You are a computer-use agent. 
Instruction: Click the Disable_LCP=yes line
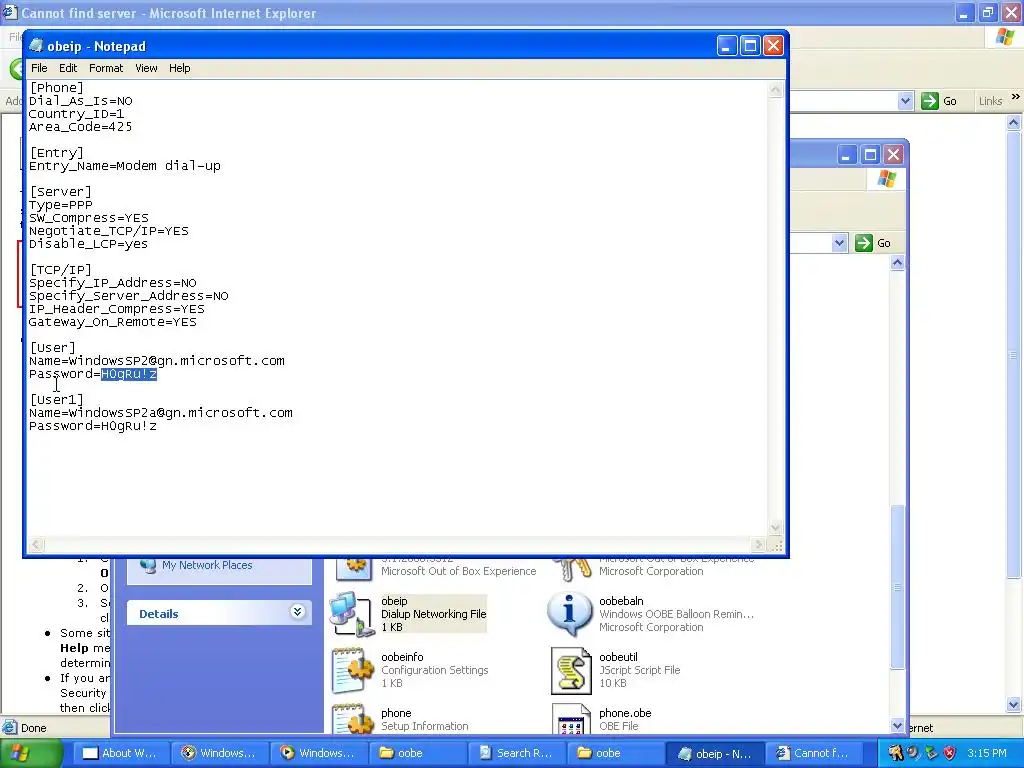point(88,244)
